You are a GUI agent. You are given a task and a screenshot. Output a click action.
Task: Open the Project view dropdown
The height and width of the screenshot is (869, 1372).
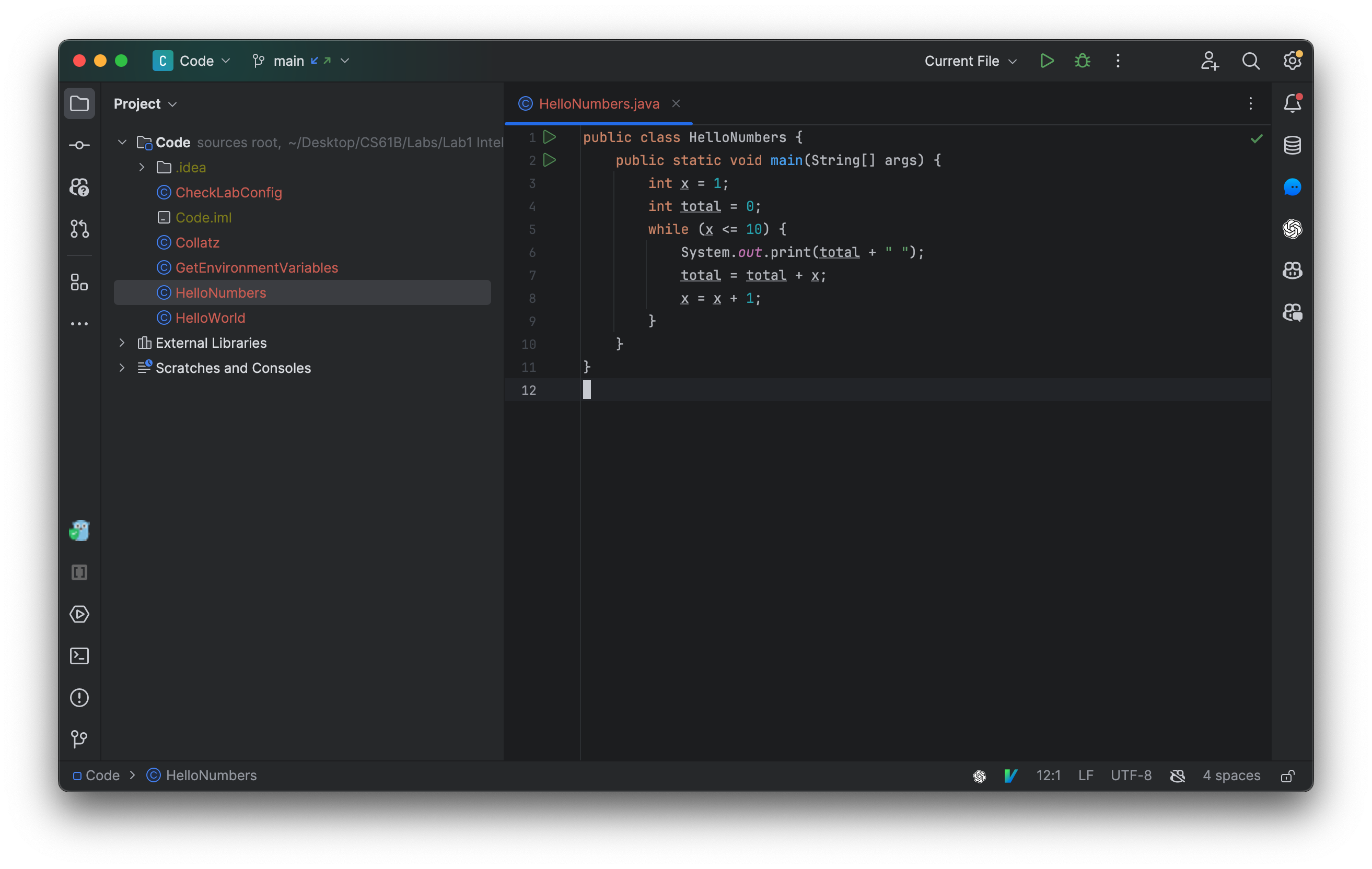click(145, 103)
